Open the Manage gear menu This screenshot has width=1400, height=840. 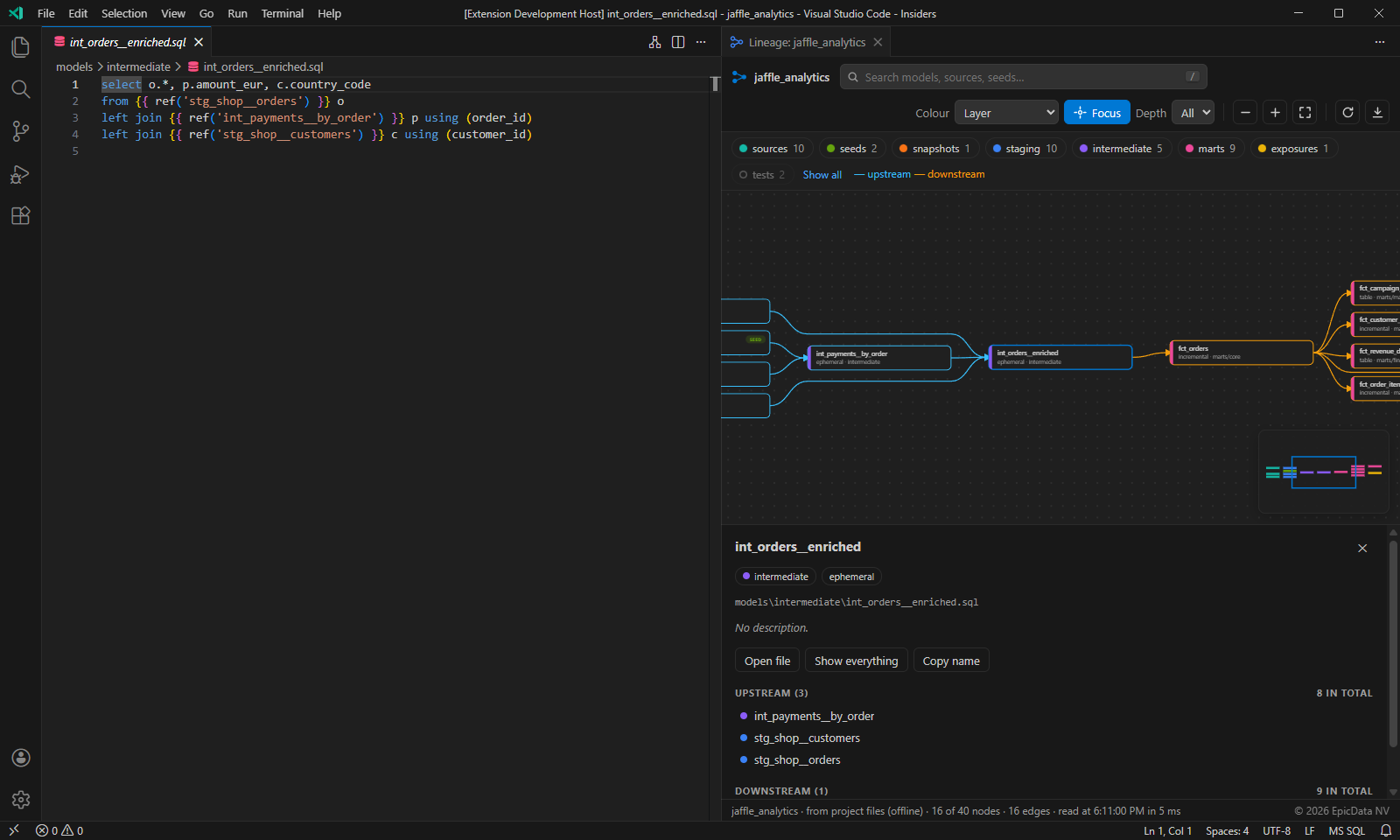coord(20,800)
